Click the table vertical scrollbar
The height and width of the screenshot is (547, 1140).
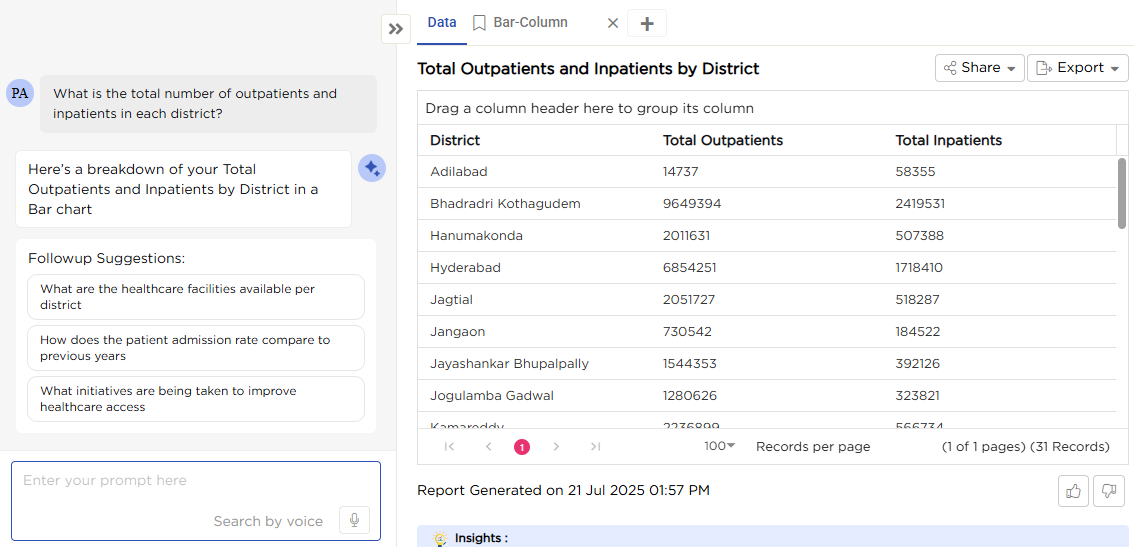[1122, 193]
